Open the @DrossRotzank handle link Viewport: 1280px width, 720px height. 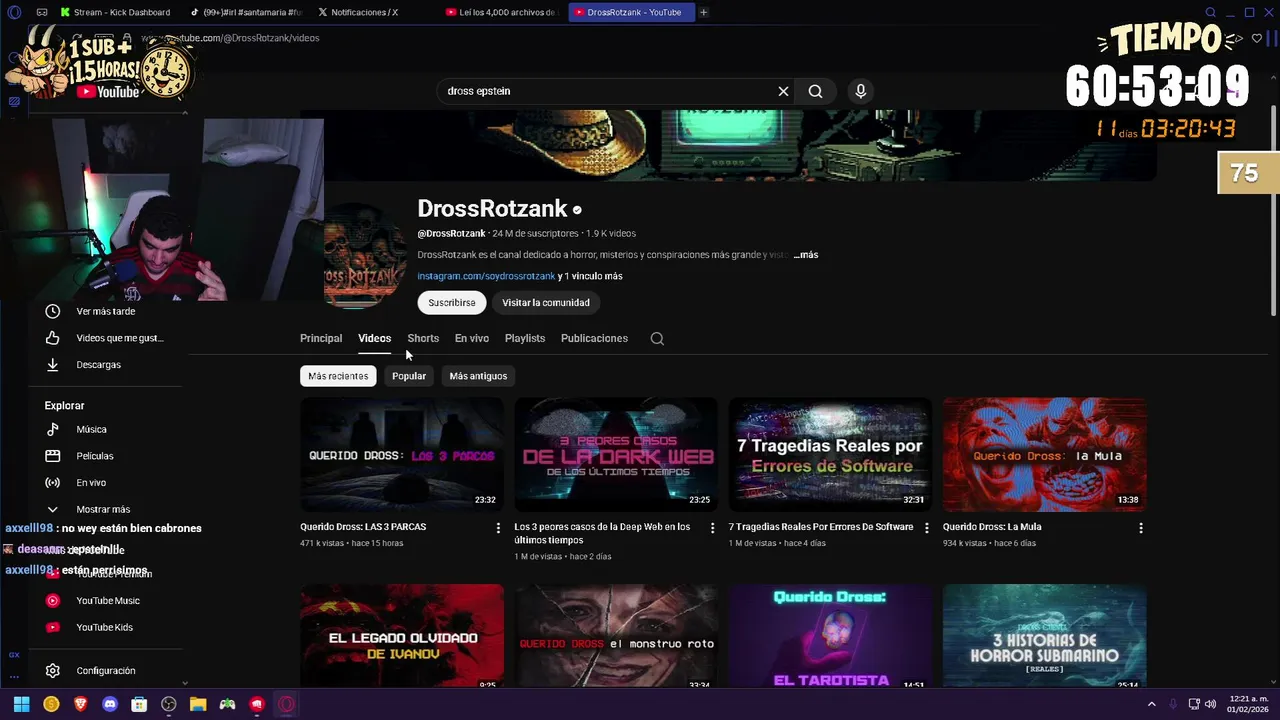click(x=451, y=234)
